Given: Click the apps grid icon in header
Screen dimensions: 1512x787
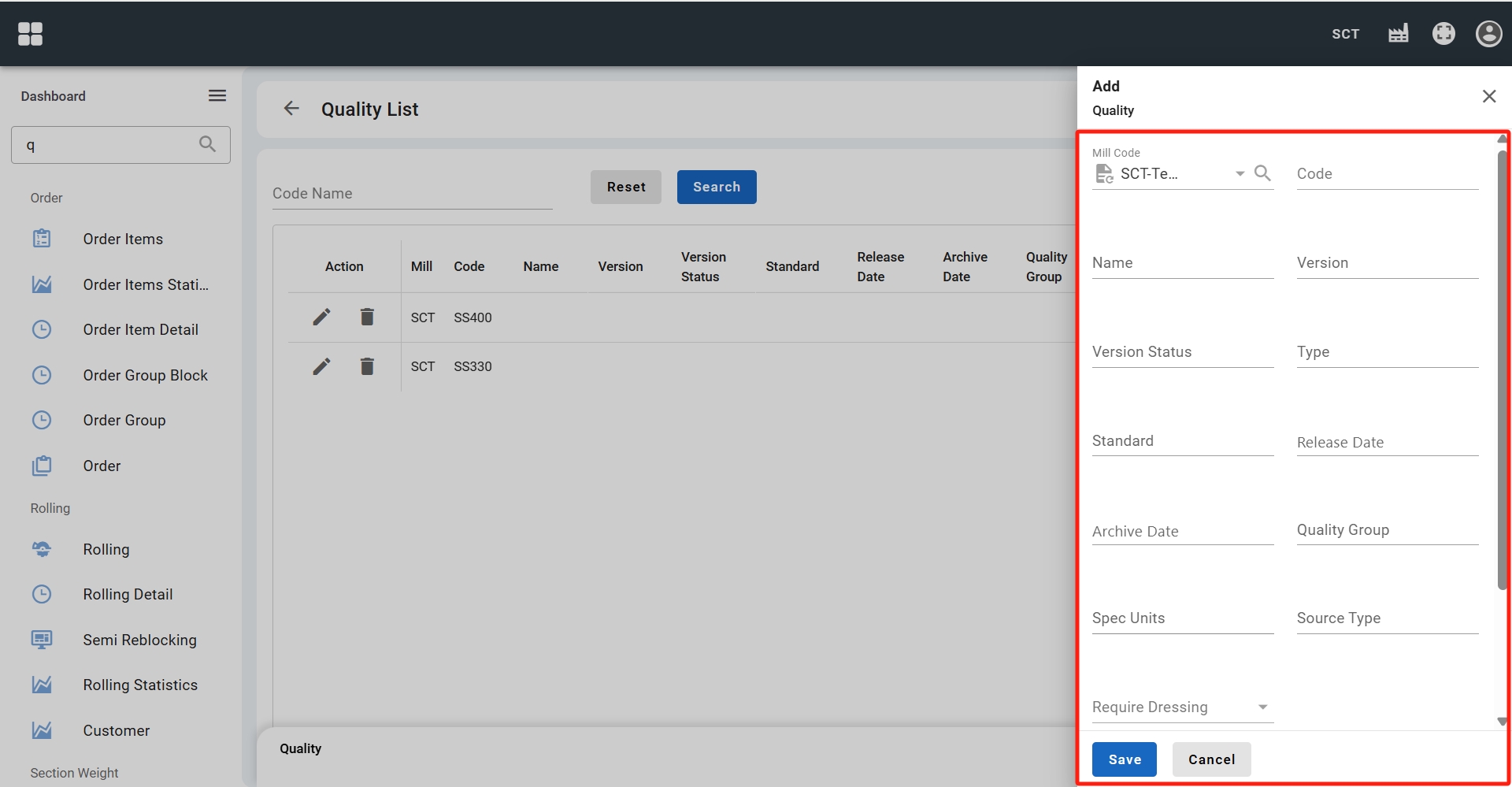Looking at the screenshot, I should point(30,34).
